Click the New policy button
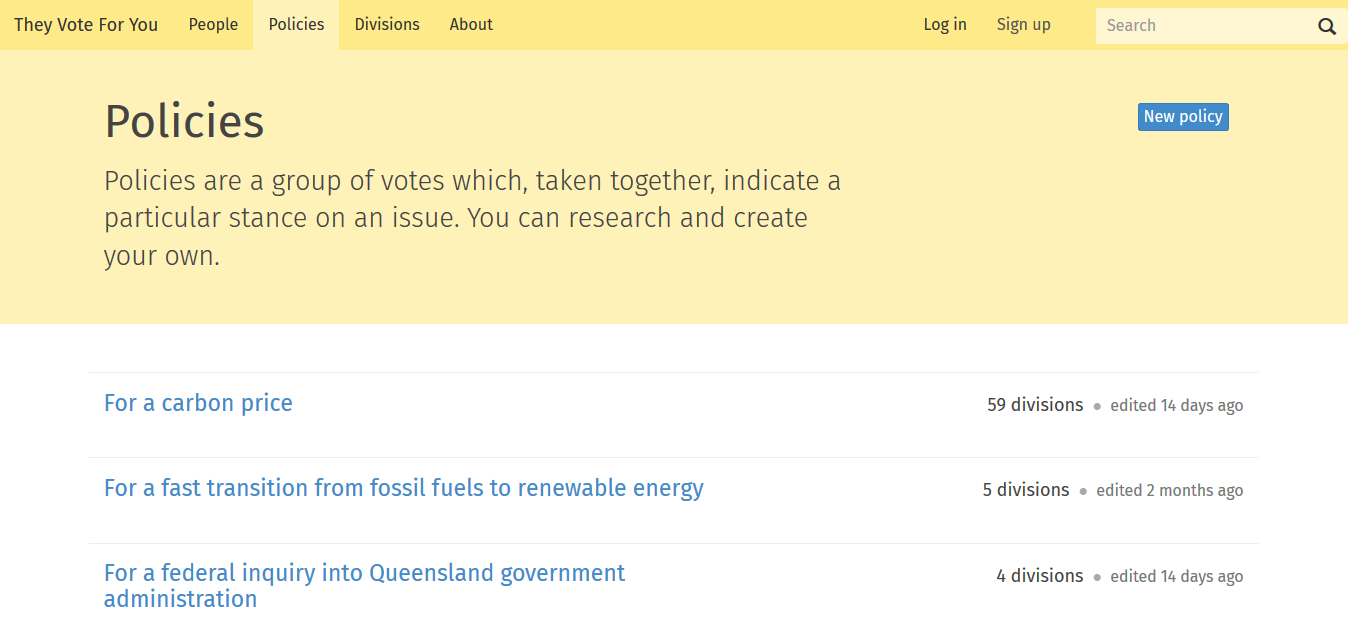This screenshot has width=1348, height=635. coord(1183,117)
